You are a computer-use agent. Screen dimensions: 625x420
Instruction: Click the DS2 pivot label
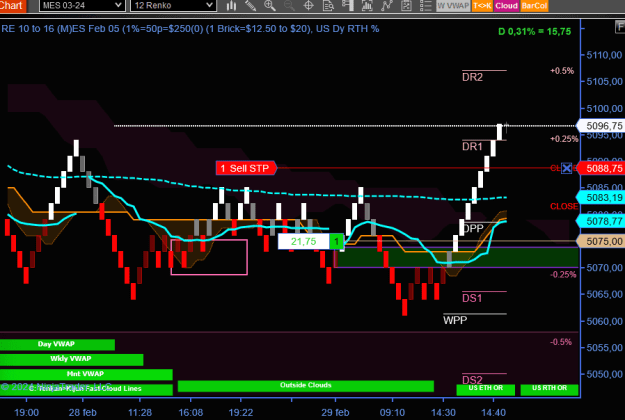(x=472, y=380)
